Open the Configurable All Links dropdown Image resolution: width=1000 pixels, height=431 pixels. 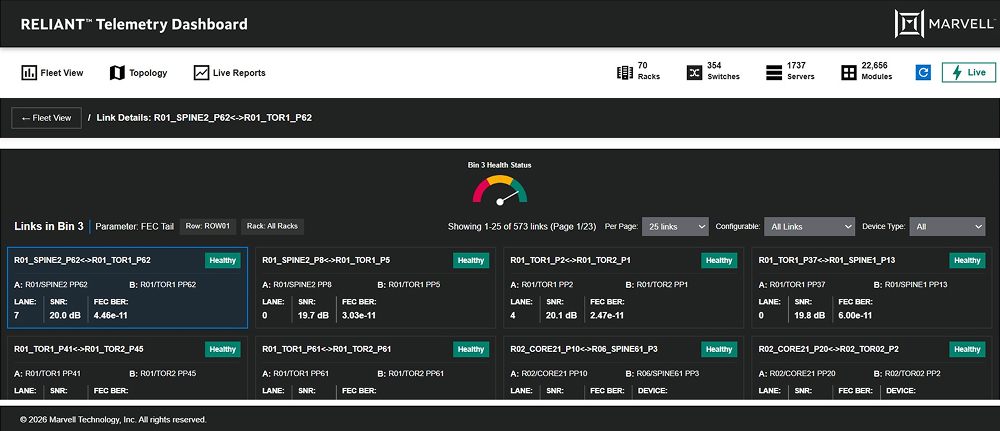(x=809, y=226)
